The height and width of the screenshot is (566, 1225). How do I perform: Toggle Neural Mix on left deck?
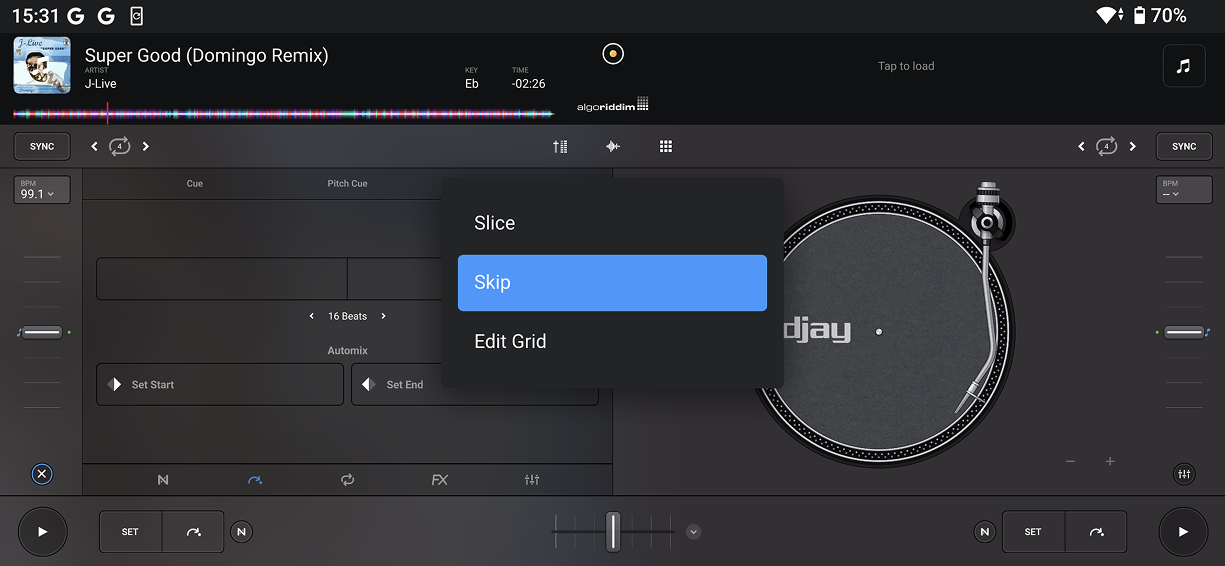[241, 532]
